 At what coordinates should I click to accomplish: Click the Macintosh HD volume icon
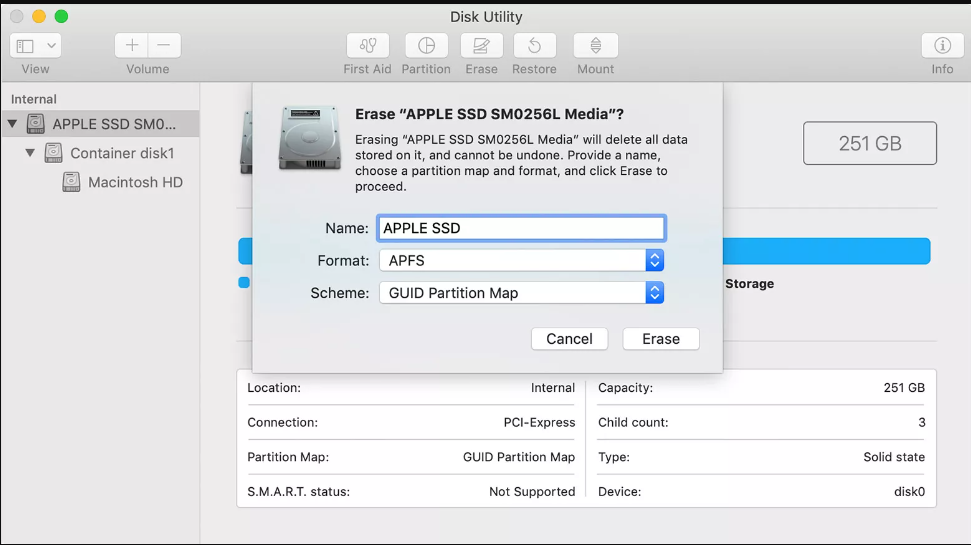(x=72, y=182)
